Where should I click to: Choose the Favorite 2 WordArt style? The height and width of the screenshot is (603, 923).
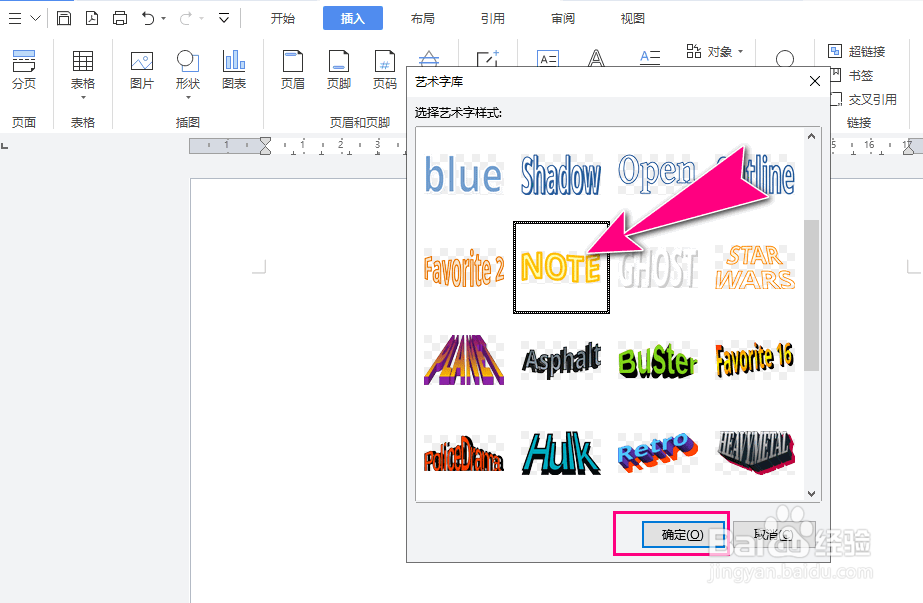pyautogui.click(x=463, y=267)
